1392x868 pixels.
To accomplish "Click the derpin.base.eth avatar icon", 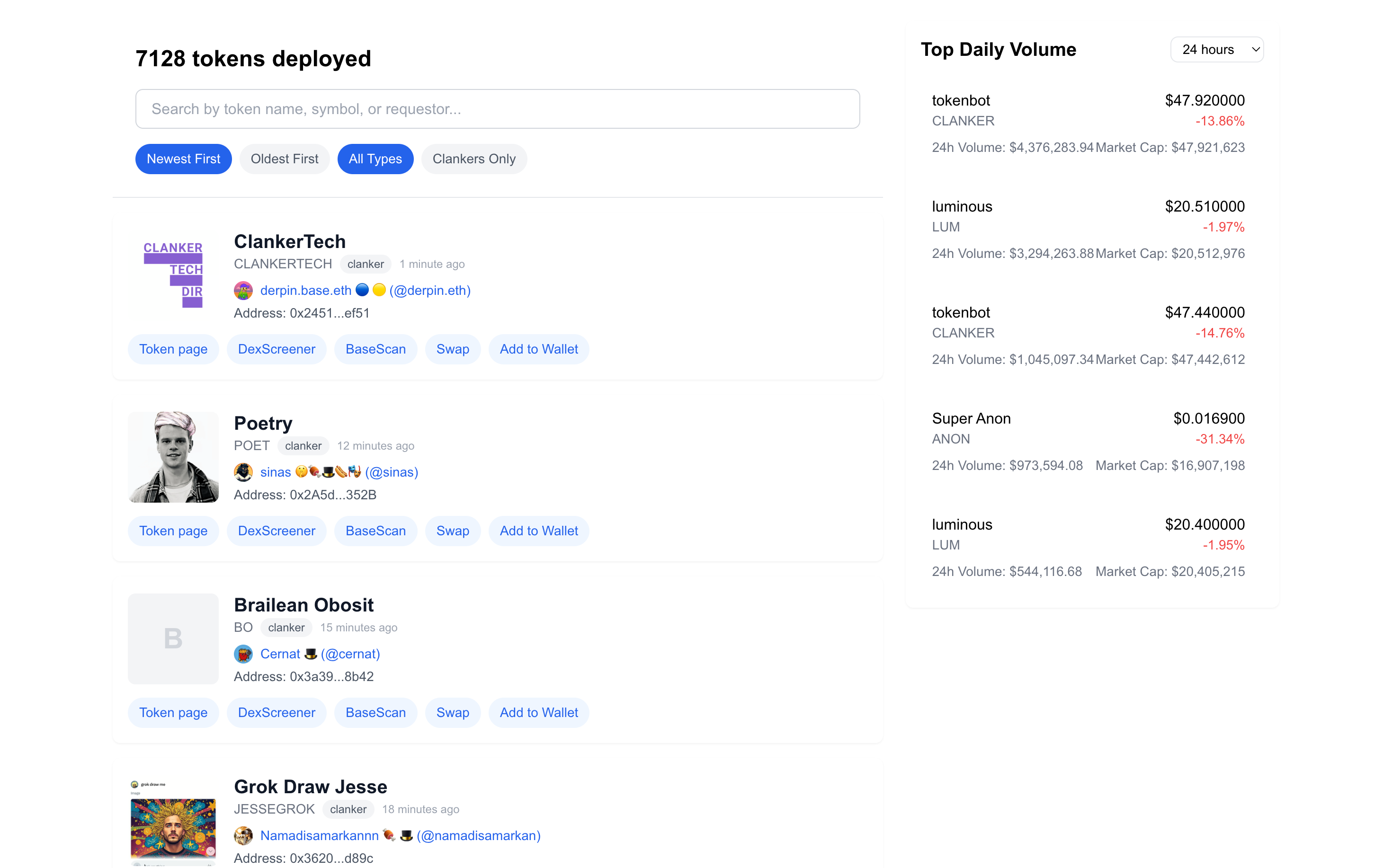I will click(243, 291).
